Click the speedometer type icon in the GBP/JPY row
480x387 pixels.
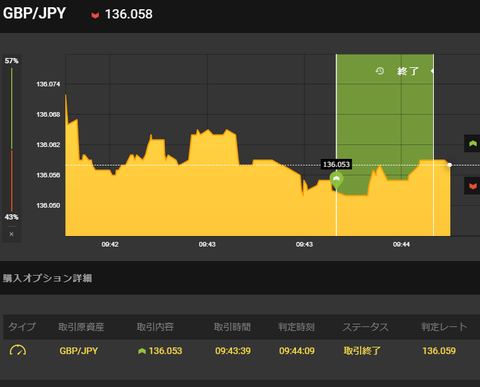click(18, 350)
